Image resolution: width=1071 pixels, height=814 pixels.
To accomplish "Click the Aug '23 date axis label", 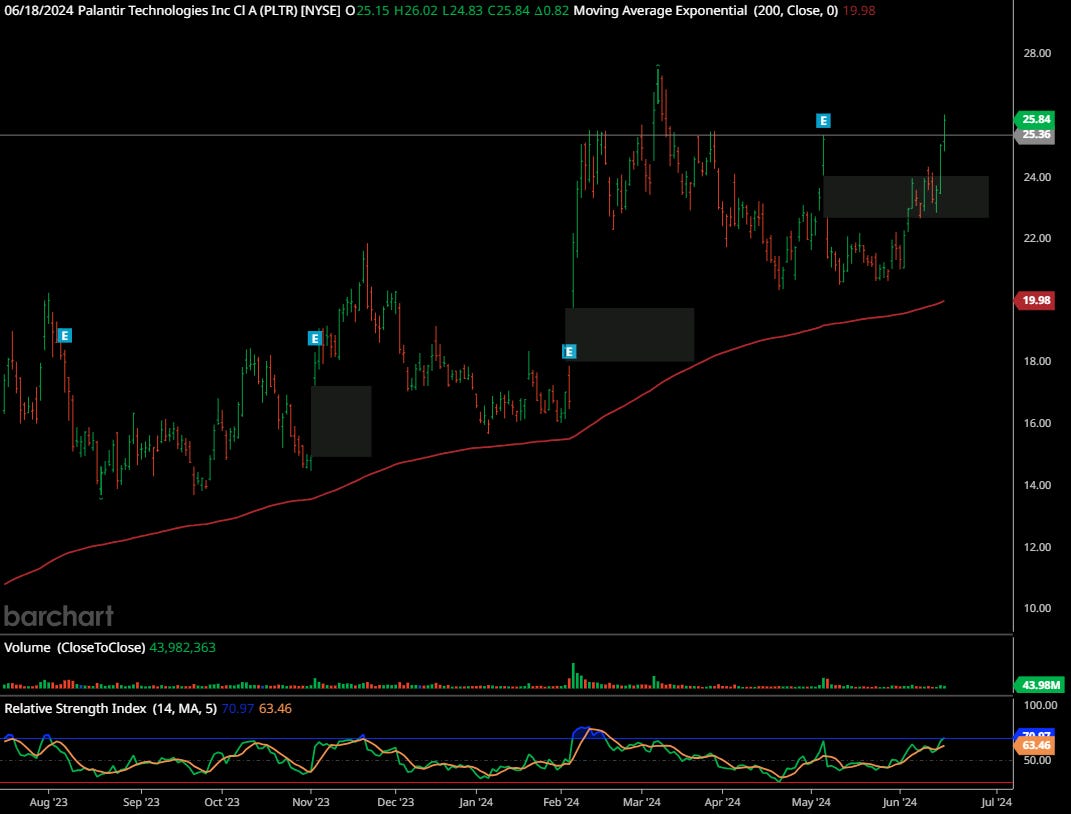I will [x=48, y=802].
